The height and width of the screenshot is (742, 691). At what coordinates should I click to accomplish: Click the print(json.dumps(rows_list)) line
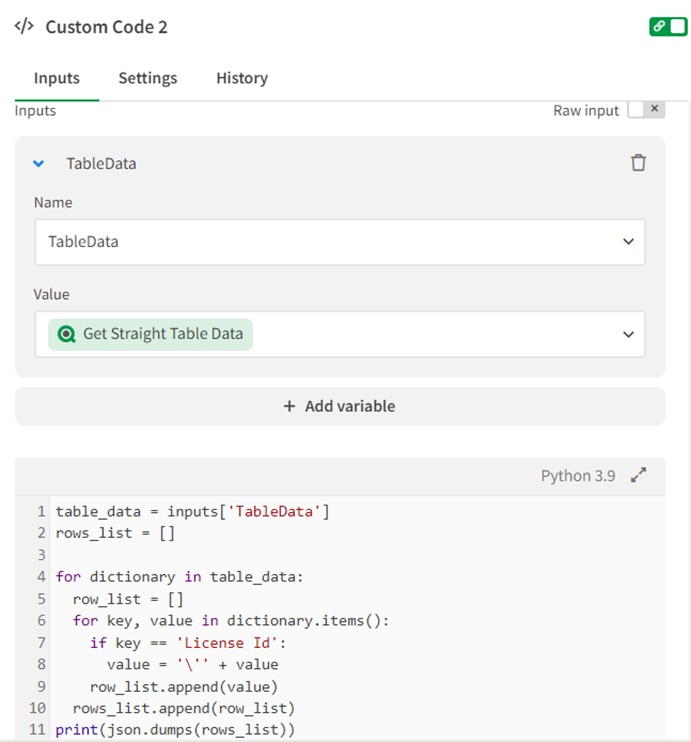click(175, 730)
